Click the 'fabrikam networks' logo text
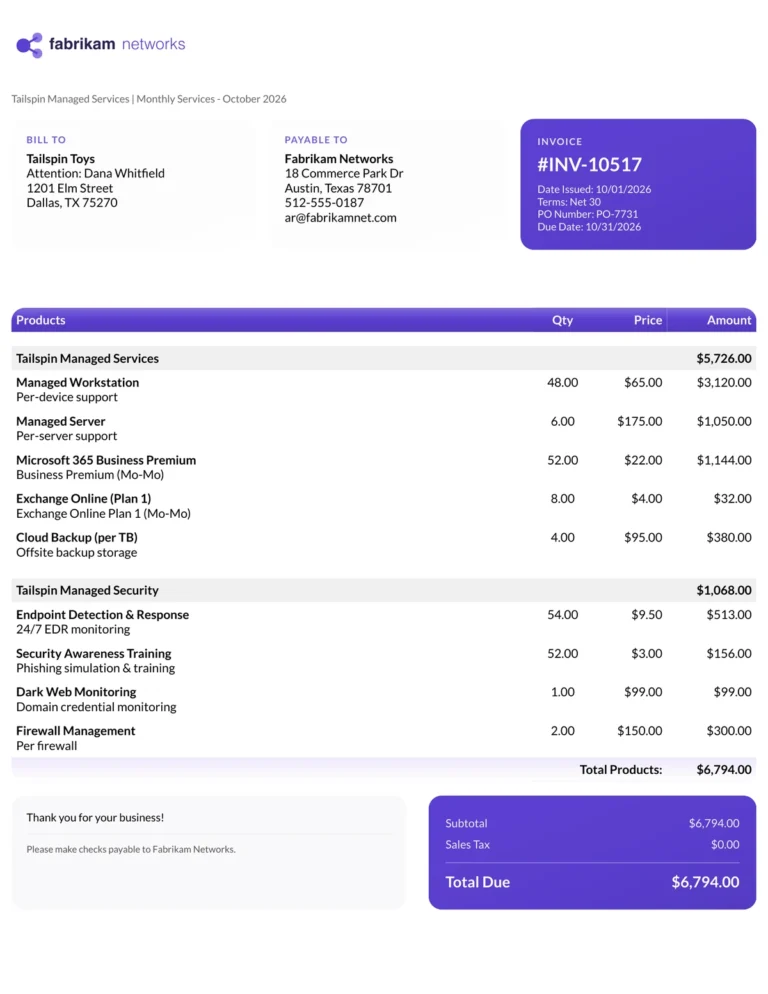This screenshot has width=768, height=994. pyautogui.click(x=117, y=44)
